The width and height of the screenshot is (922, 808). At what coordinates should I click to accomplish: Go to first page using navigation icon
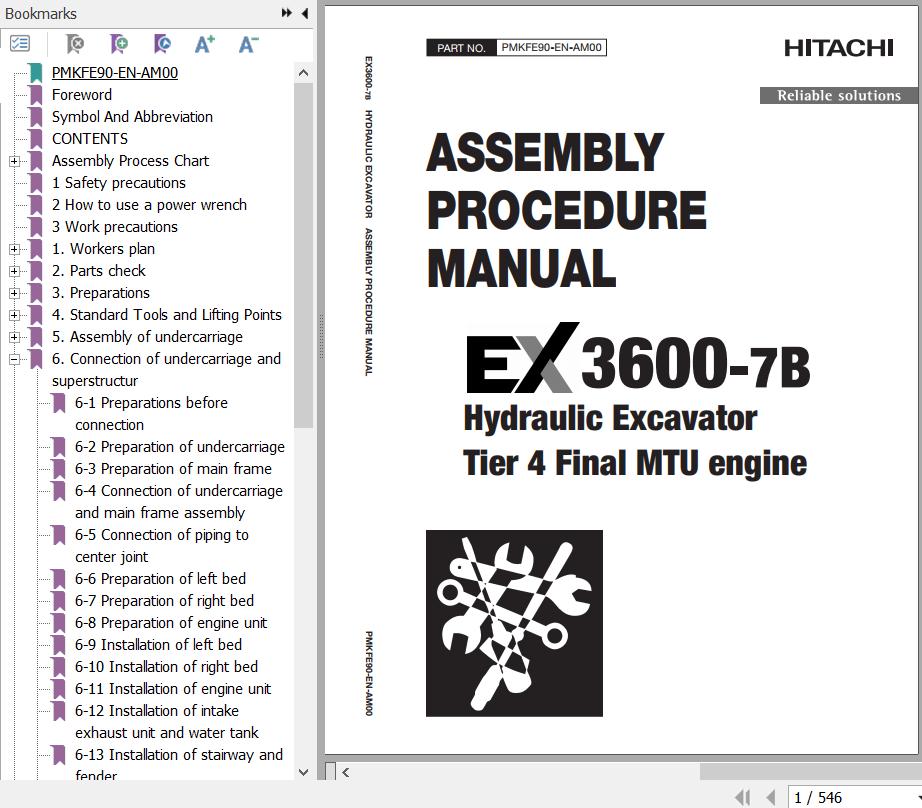(x=743, y=797)
